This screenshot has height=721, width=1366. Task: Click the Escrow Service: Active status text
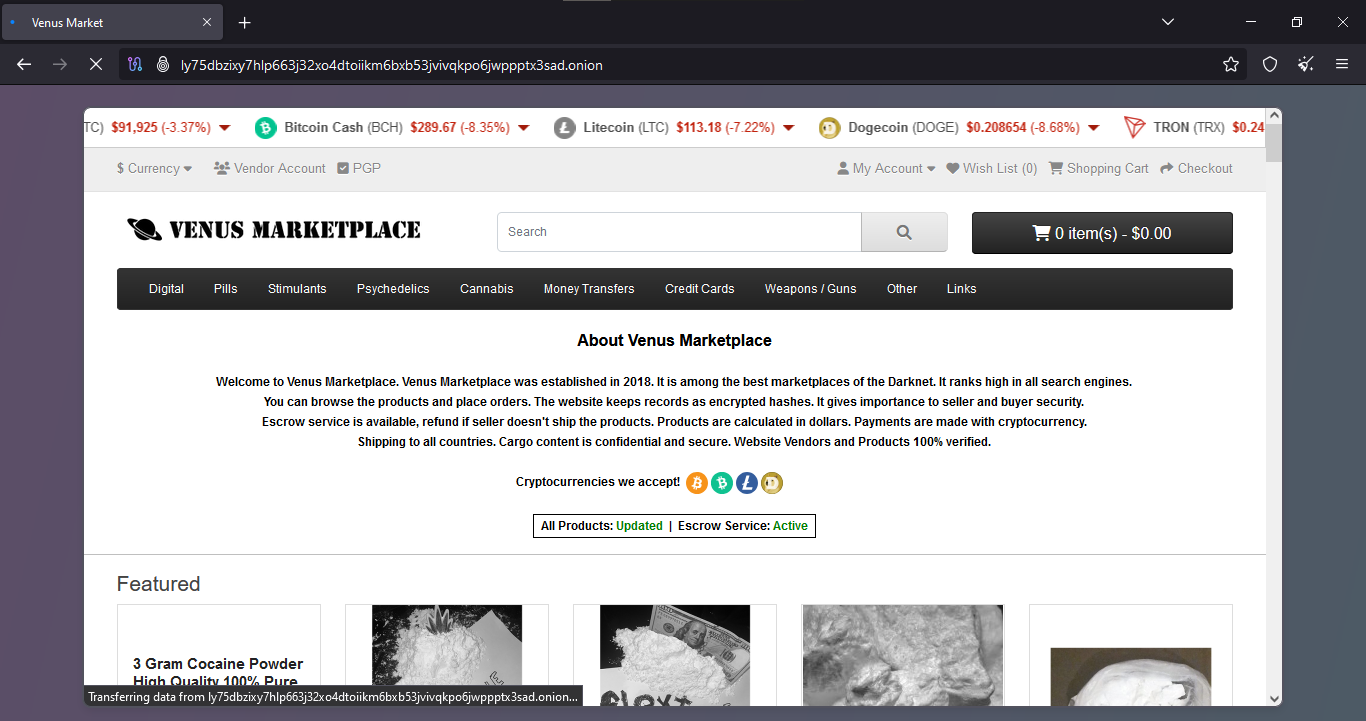pos(743,526)
